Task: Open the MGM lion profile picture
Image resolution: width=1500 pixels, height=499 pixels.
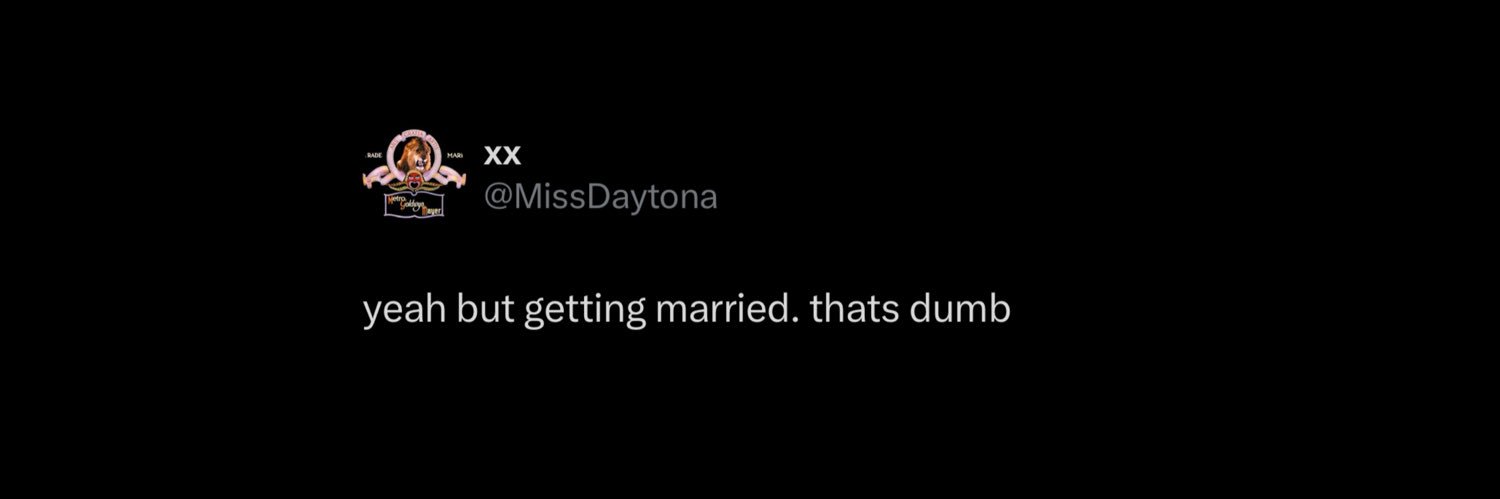Action: 414,174
